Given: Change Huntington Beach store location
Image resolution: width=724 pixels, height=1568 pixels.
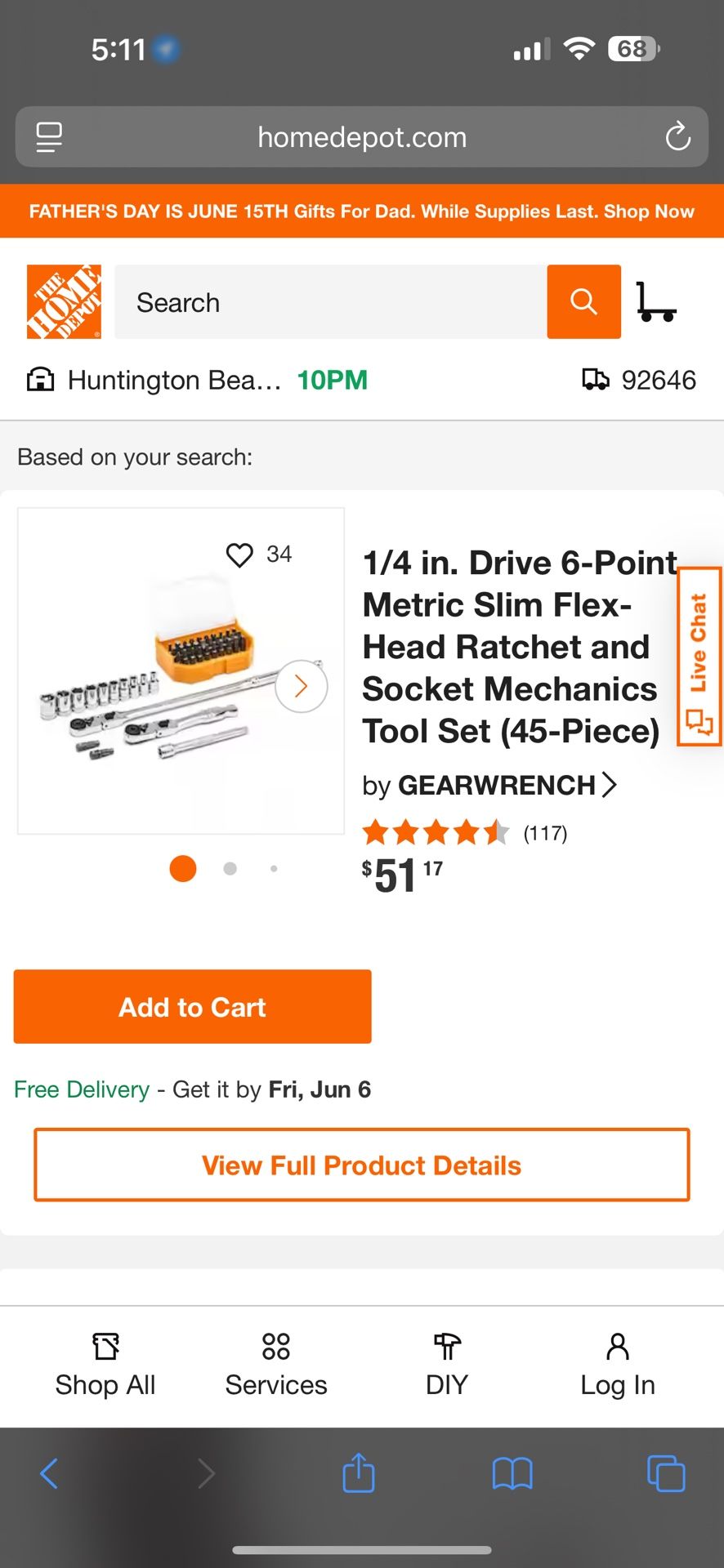Looking at the screenshot, I should [173, 380].
